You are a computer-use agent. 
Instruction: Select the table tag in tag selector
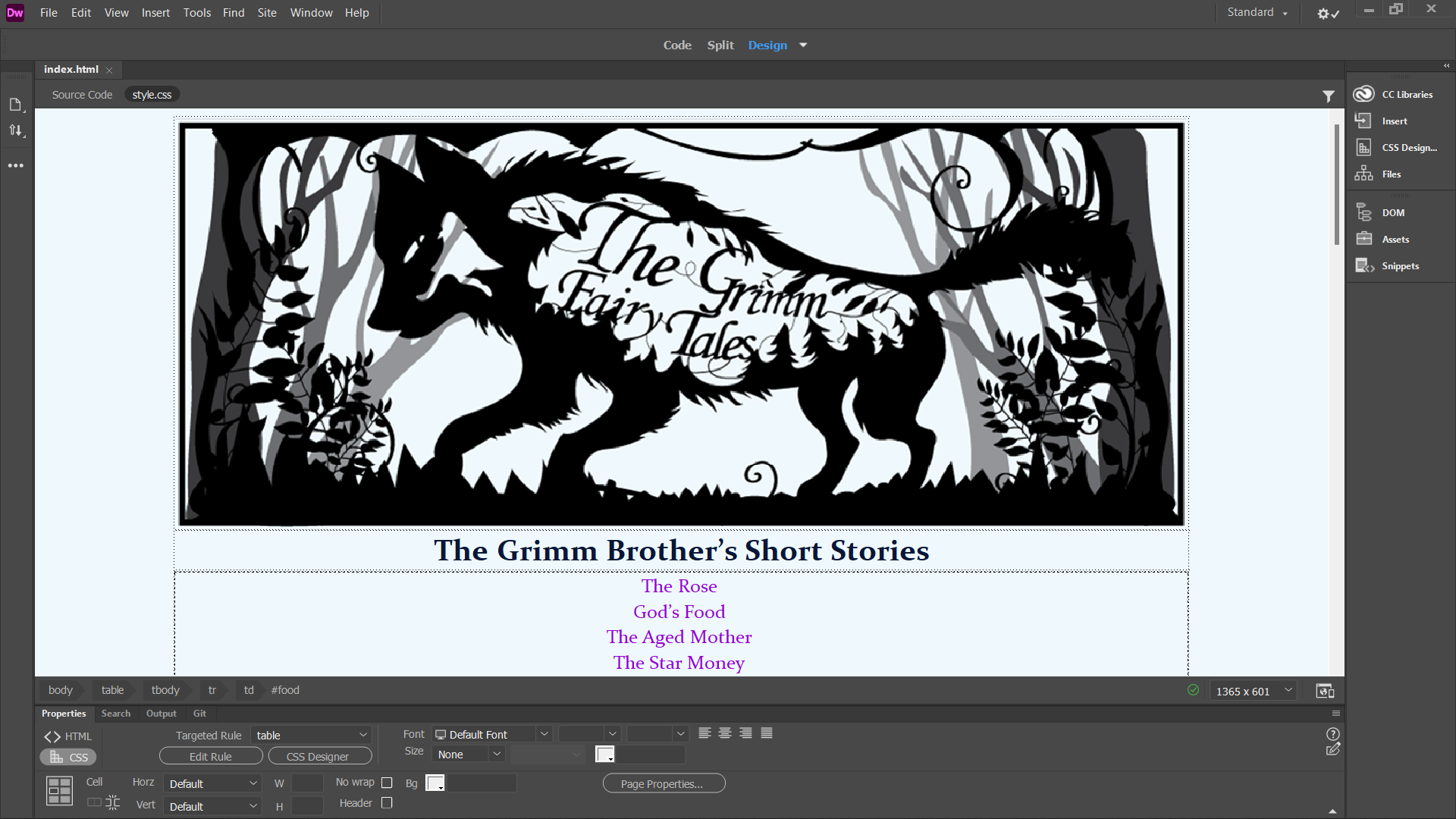[x=112, y=690]
